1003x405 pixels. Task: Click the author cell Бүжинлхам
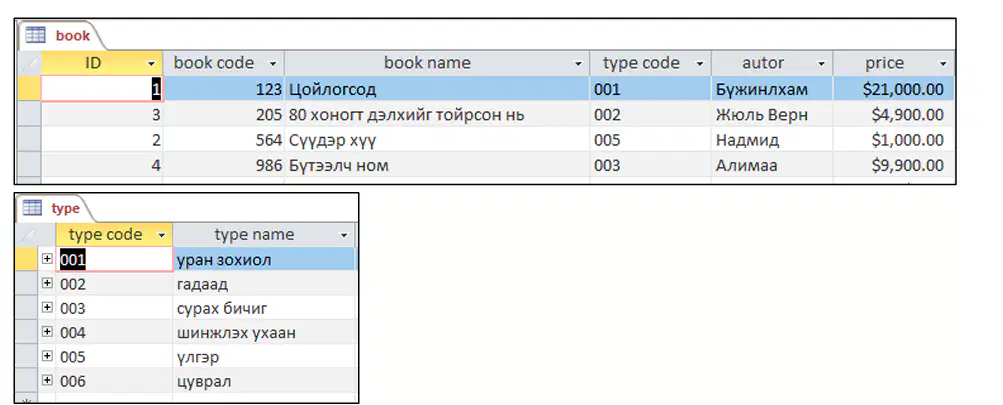[772, 89]
